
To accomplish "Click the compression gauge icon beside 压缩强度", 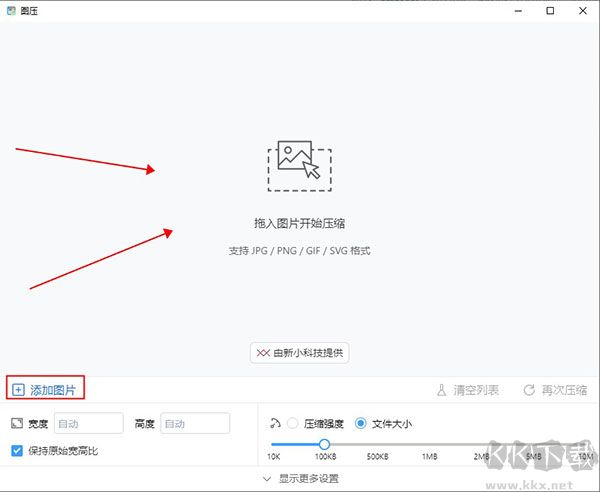I will coord(276,423).
